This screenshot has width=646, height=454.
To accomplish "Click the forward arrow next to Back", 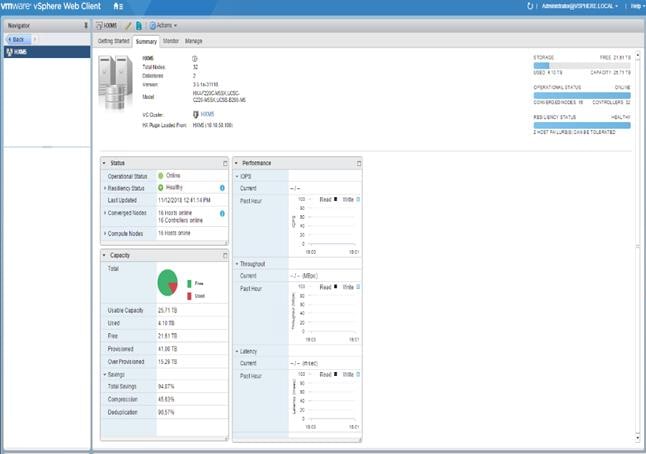I will tap(35, 40).
